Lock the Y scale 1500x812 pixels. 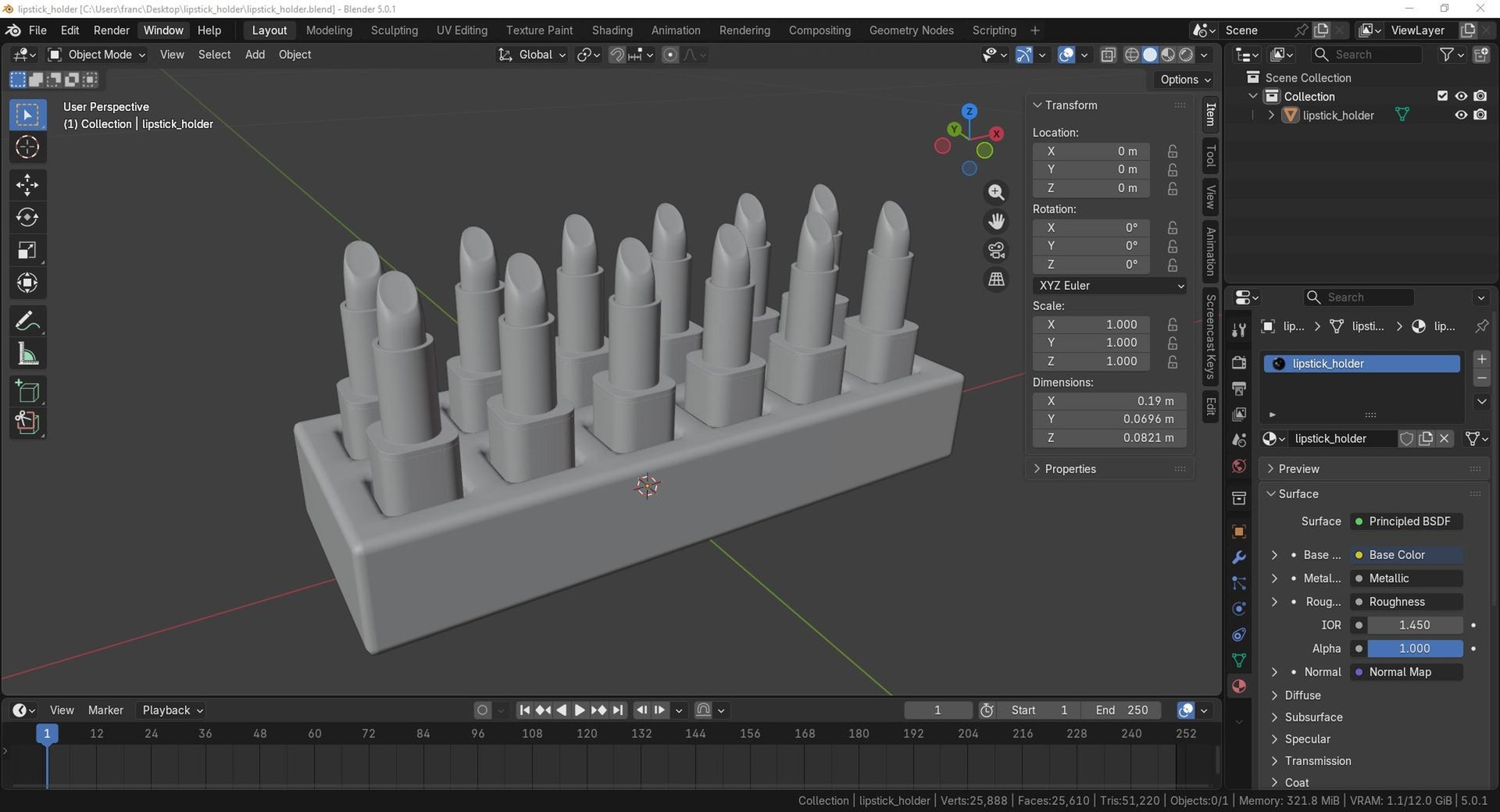click(1173, 343)
